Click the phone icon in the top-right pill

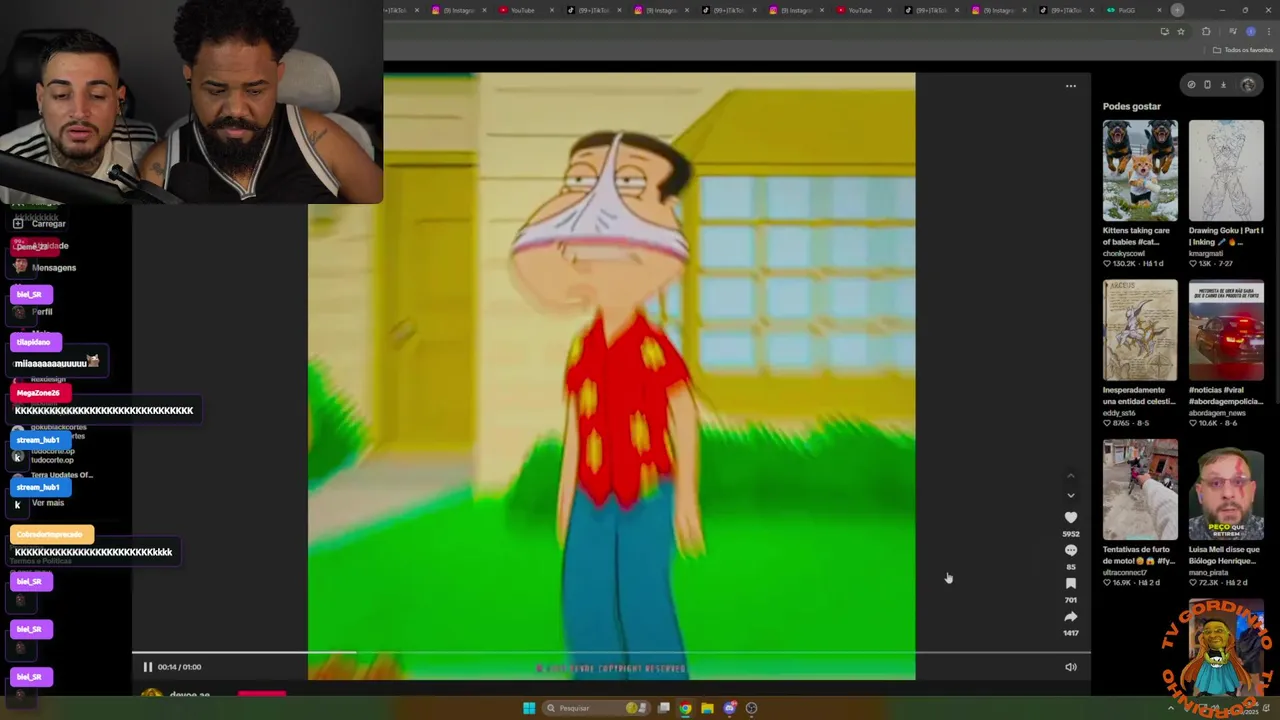[1207, 85]
